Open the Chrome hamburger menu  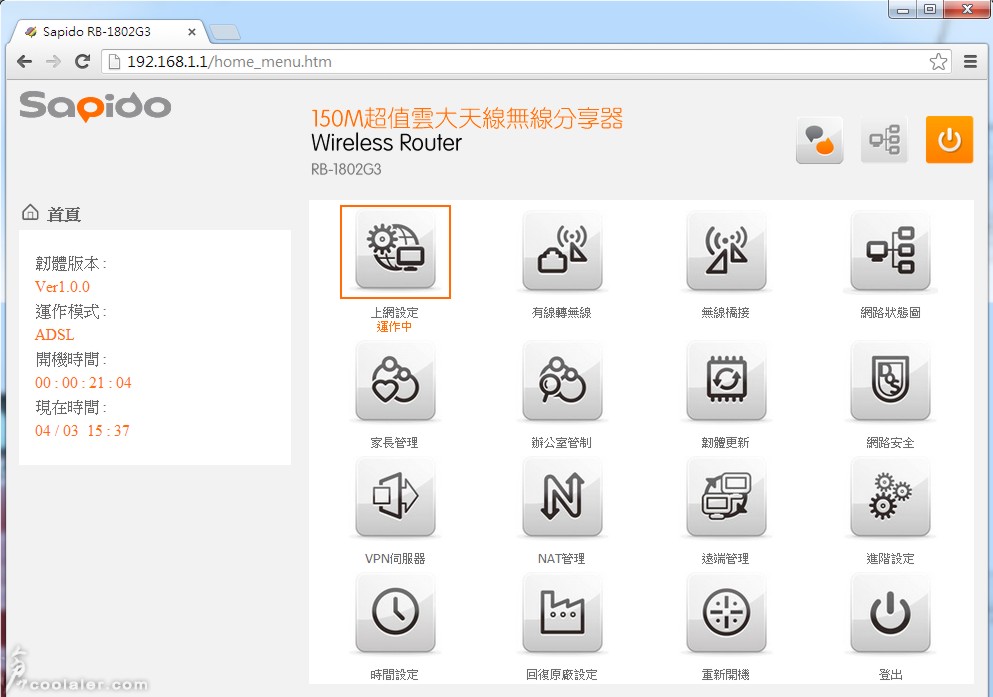(x=970, y=61)
